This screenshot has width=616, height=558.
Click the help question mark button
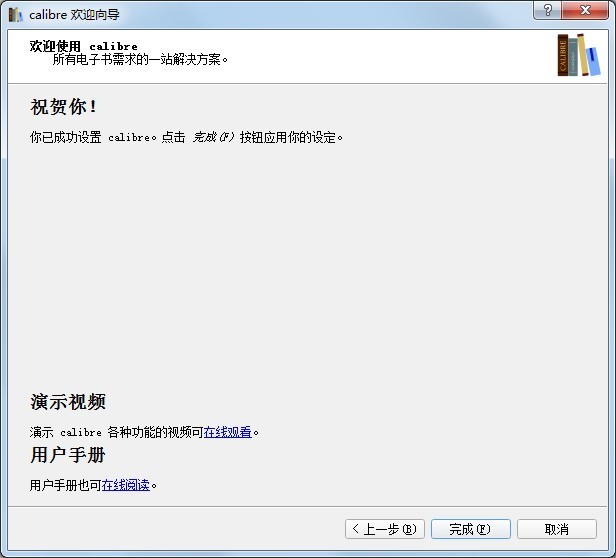pos(548,10)
